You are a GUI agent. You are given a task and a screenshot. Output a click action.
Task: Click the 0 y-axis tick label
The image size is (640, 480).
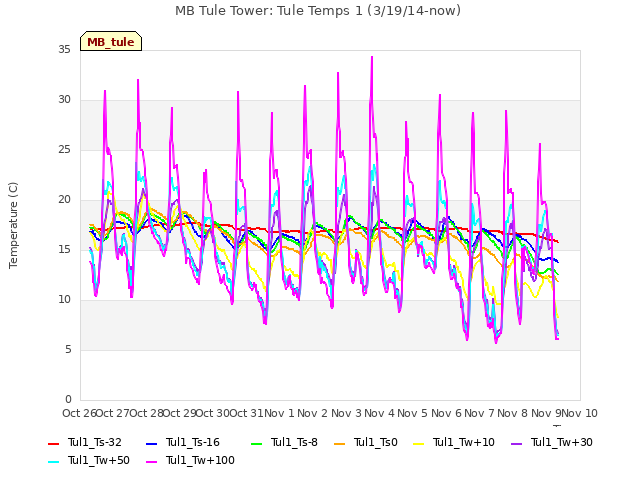(x=68, y=400)
